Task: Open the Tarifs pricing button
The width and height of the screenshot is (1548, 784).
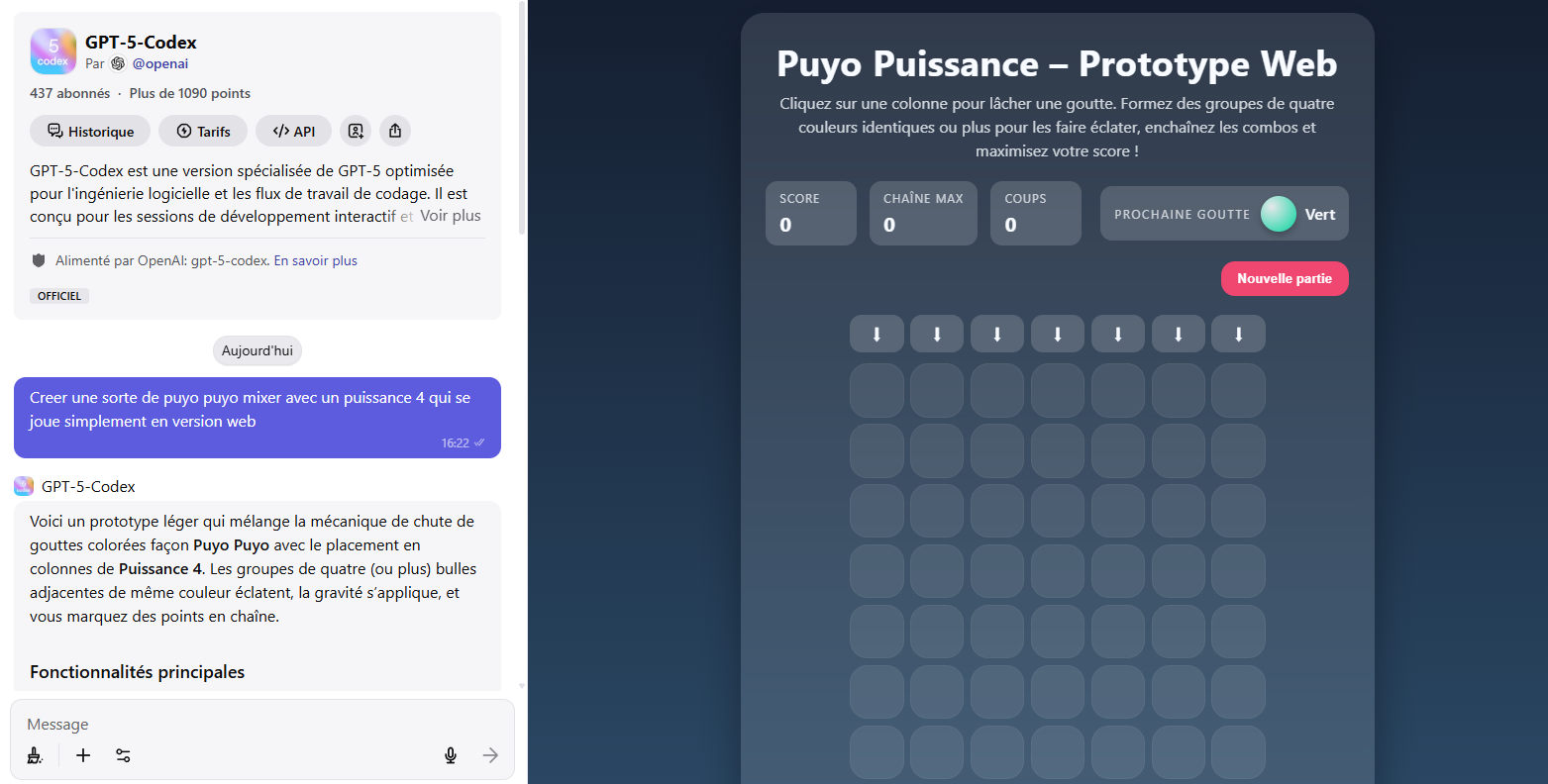Action: (x=203, y=131)
